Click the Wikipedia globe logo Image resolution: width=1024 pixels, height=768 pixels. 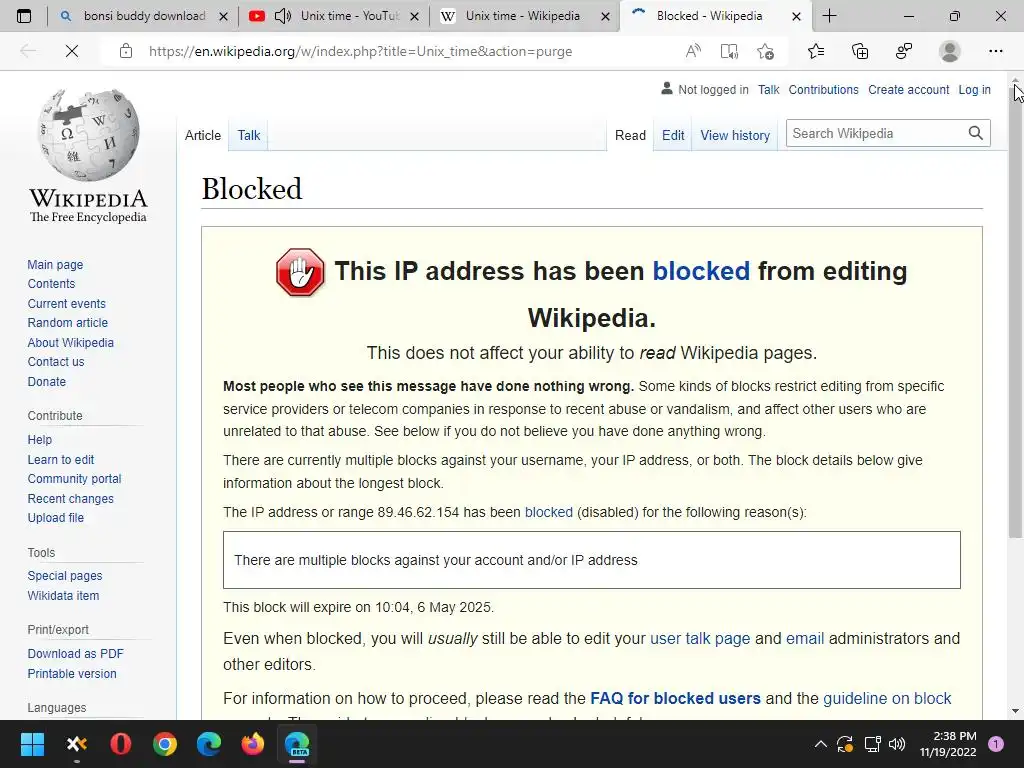[88, 135]
